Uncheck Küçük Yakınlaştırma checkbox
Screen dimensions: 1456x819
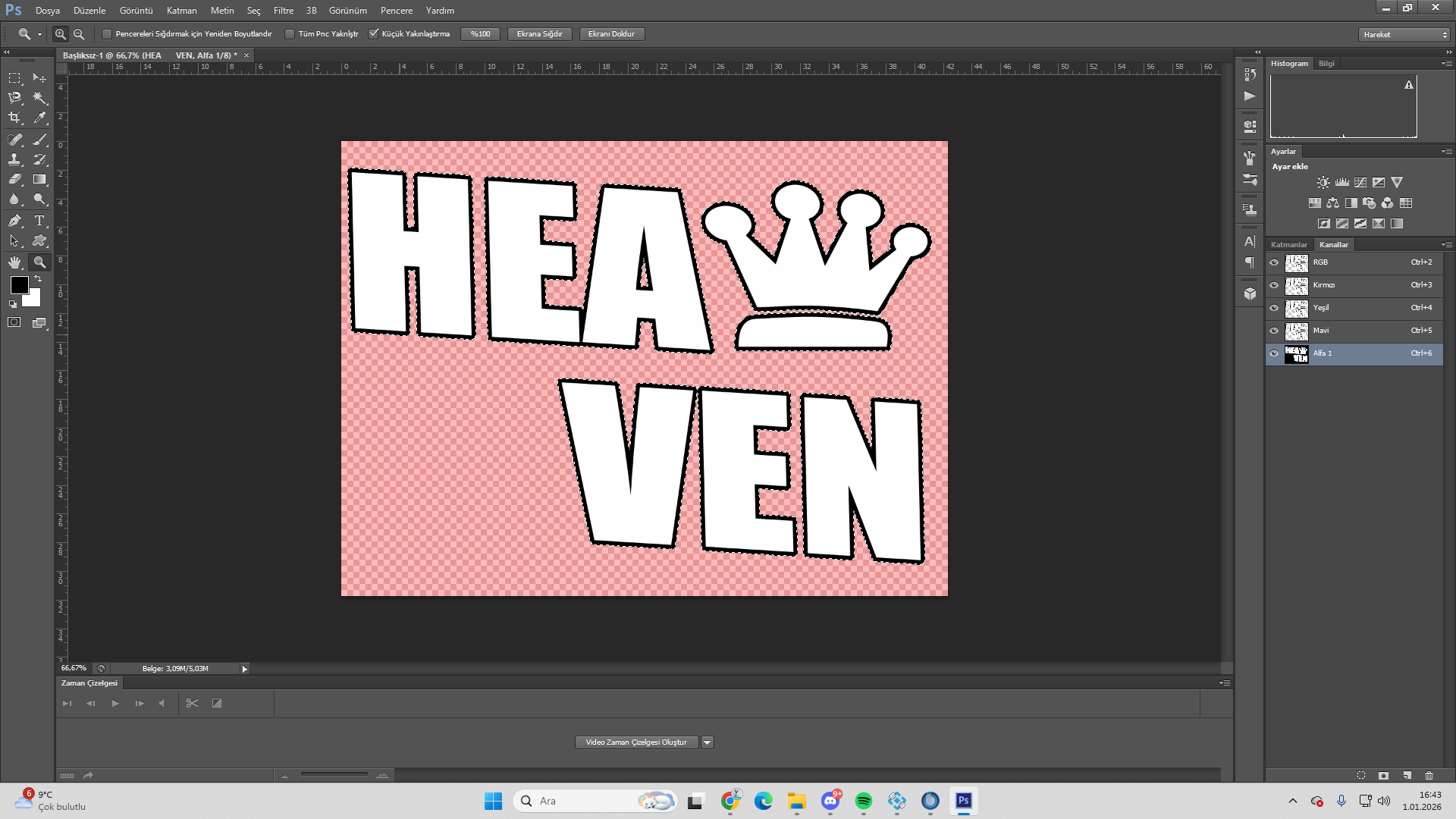point(373,34)
